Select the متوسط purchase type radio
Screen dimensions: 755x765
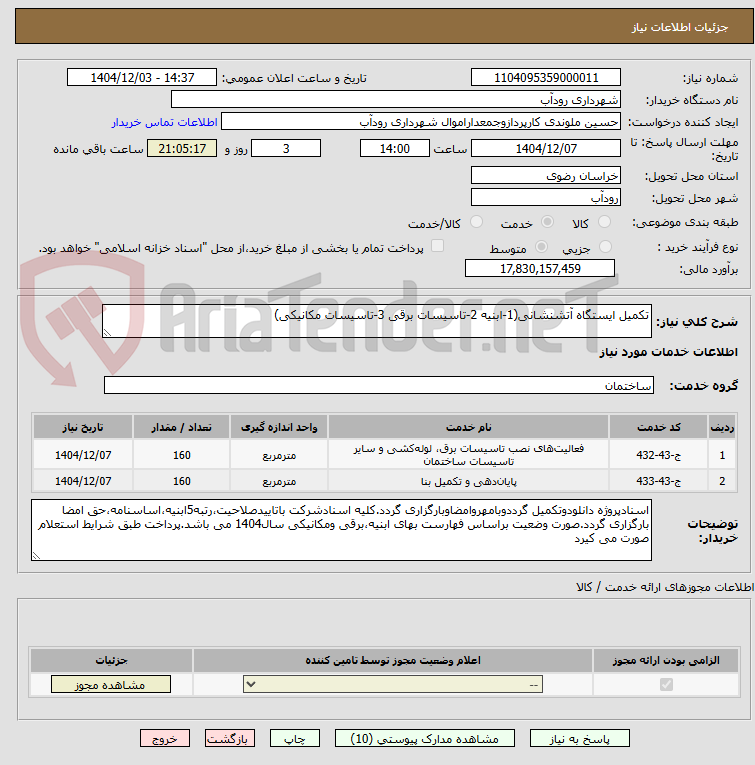point(541,247)
